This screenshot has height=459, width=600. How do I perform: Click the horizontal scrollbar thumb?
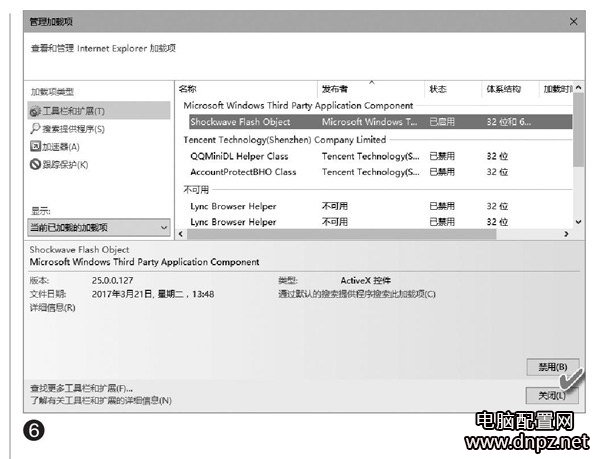click(342, 234)
